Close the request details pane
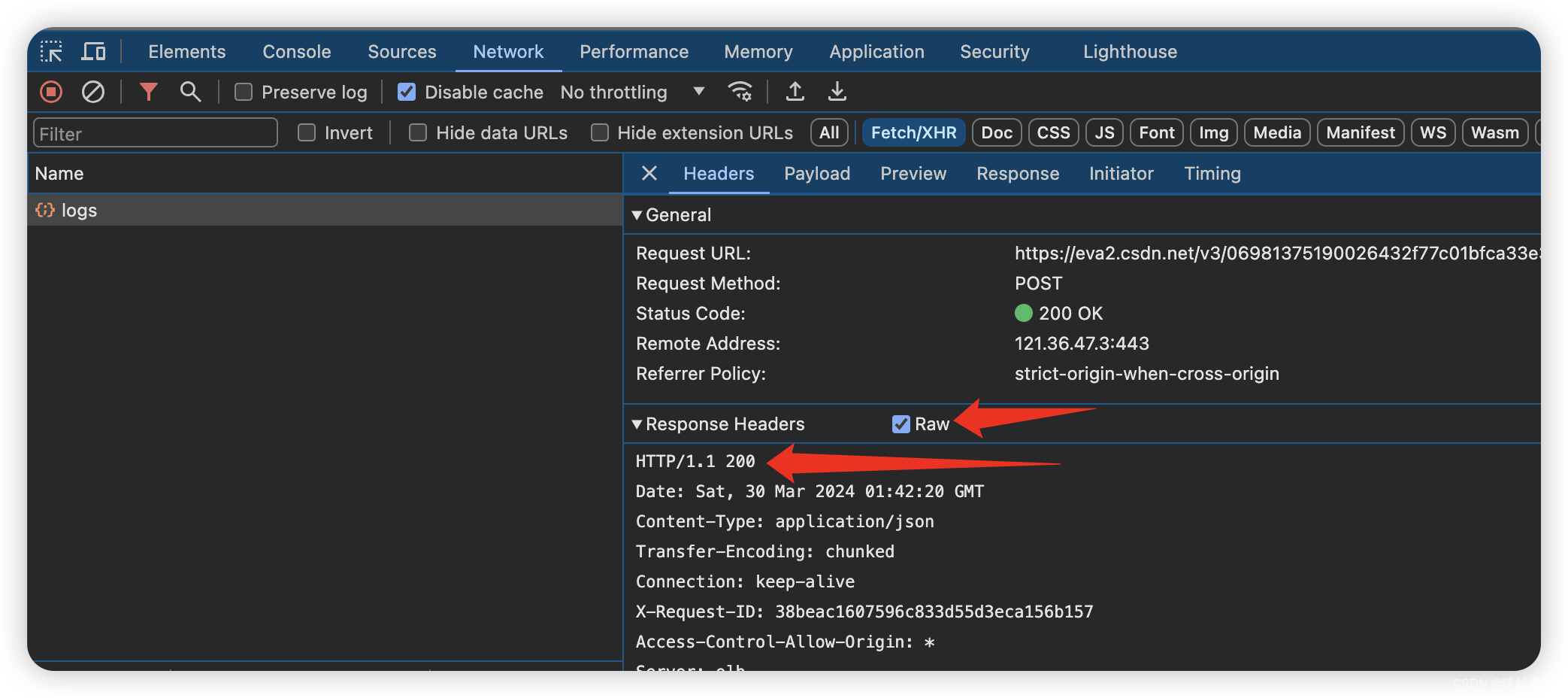This screenshot has width=1568, height=698. point(649,174)
